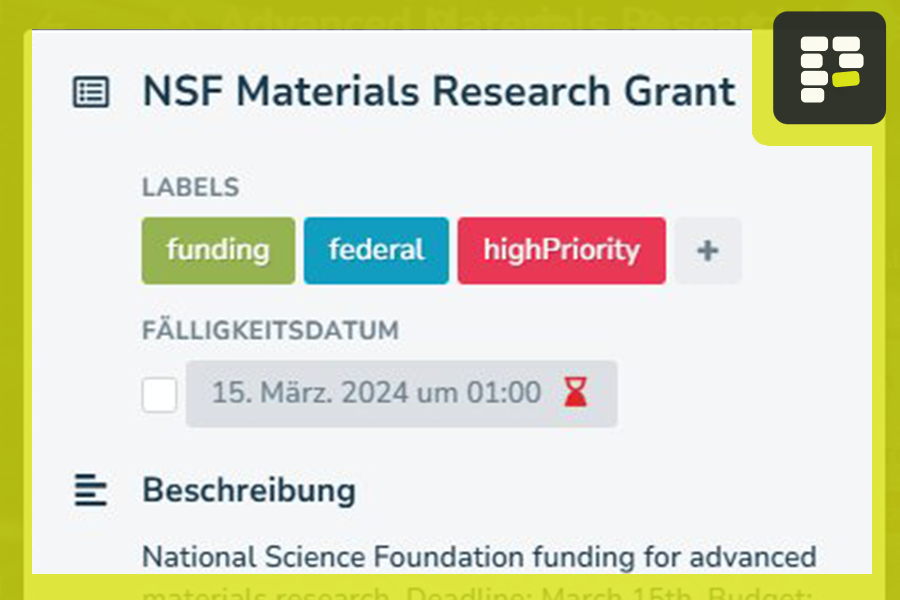The width and height of the screenshot is (900, 600).
Task: Select the green funding label
Action: click(218, 251)
